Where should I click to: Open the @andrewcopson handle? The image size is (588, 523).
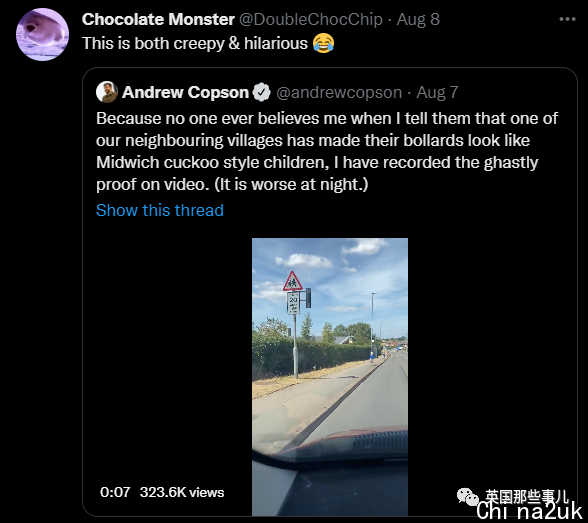(x=339, y=92)
